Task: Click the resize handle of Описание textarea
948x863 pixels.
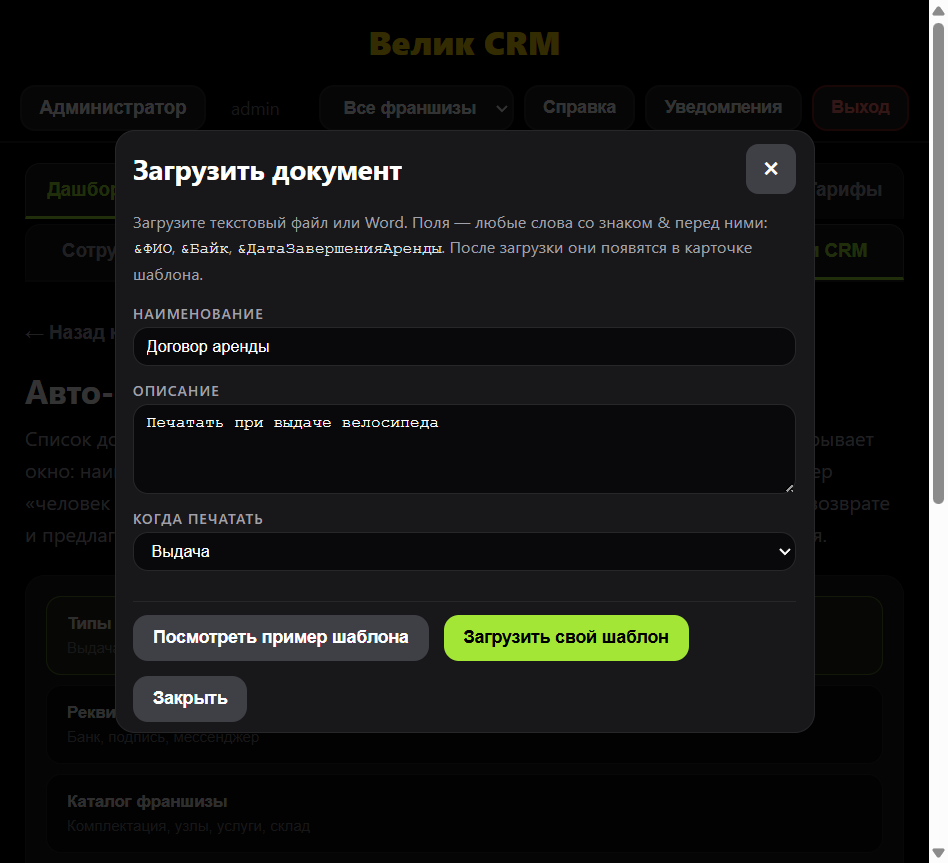Action: [789, 488]
